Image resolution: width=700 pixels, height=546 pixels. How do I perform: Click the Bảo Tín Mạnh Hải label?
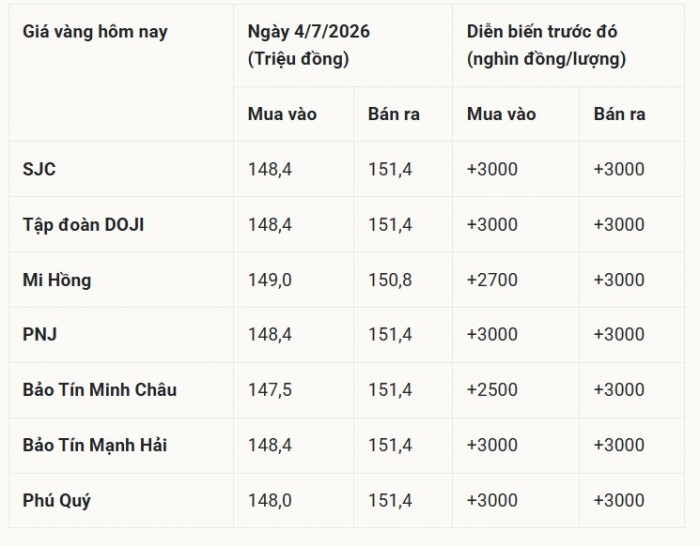pyautogui.click(x=95, y=445)
